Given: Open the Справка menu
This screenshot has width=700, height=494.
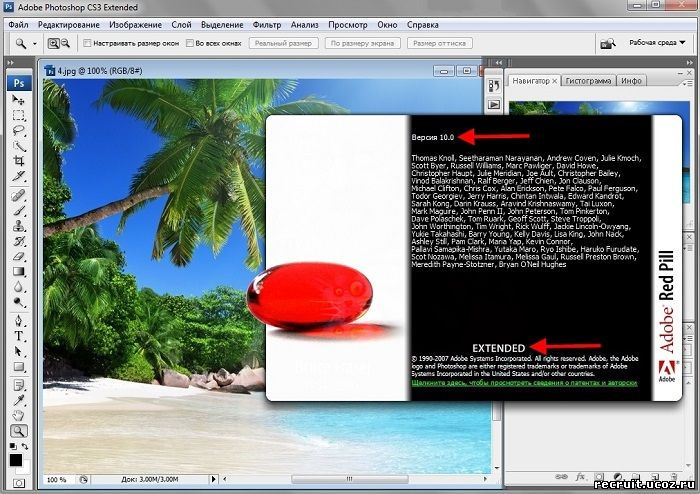Looking at the screenshot, I should 422,25.
